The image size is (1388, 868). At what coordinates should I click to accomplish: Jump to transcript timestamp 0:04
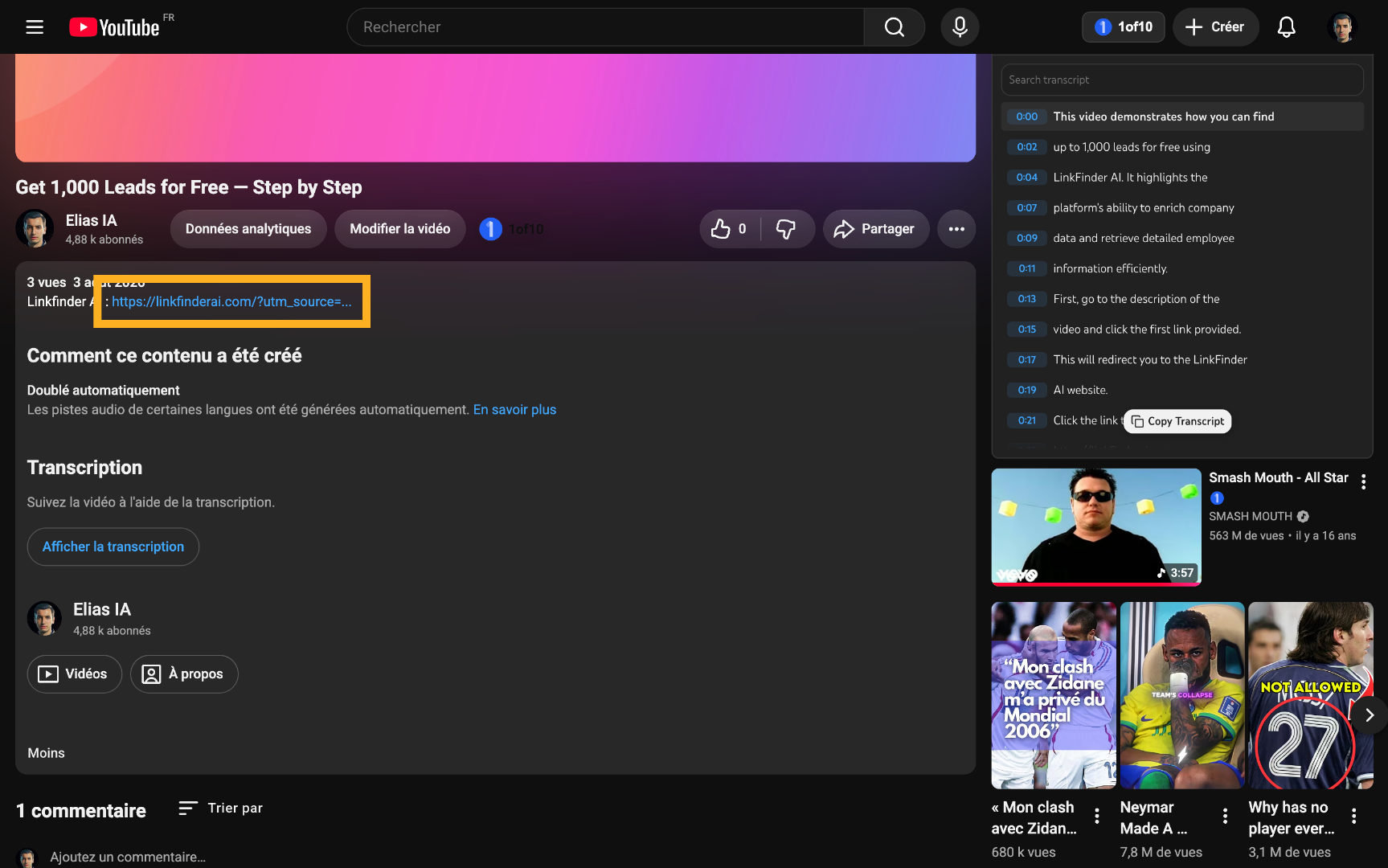pyautogui.click(x=1027, y=178)
